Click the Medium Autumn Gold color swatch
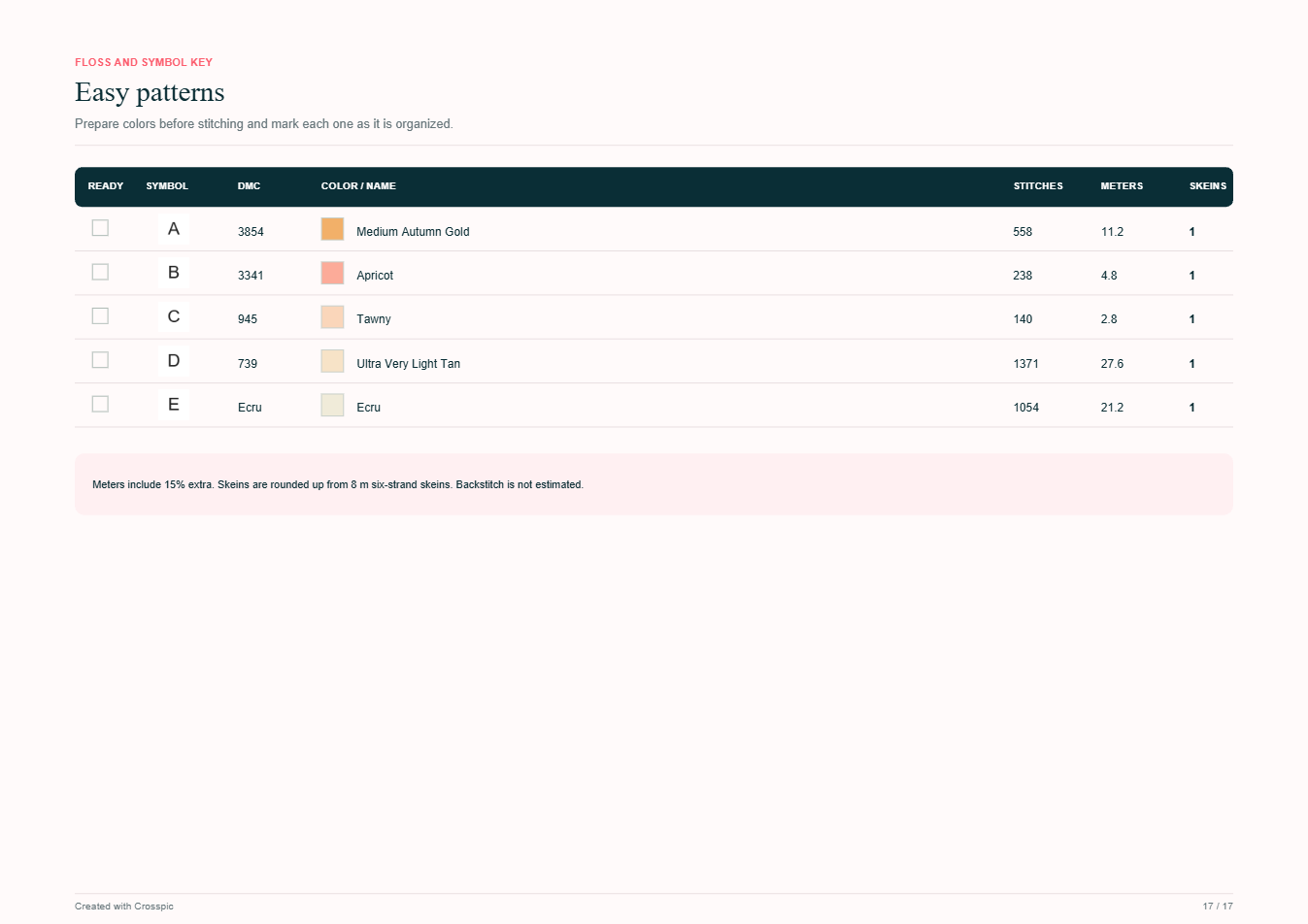 (x=332, y=229)
